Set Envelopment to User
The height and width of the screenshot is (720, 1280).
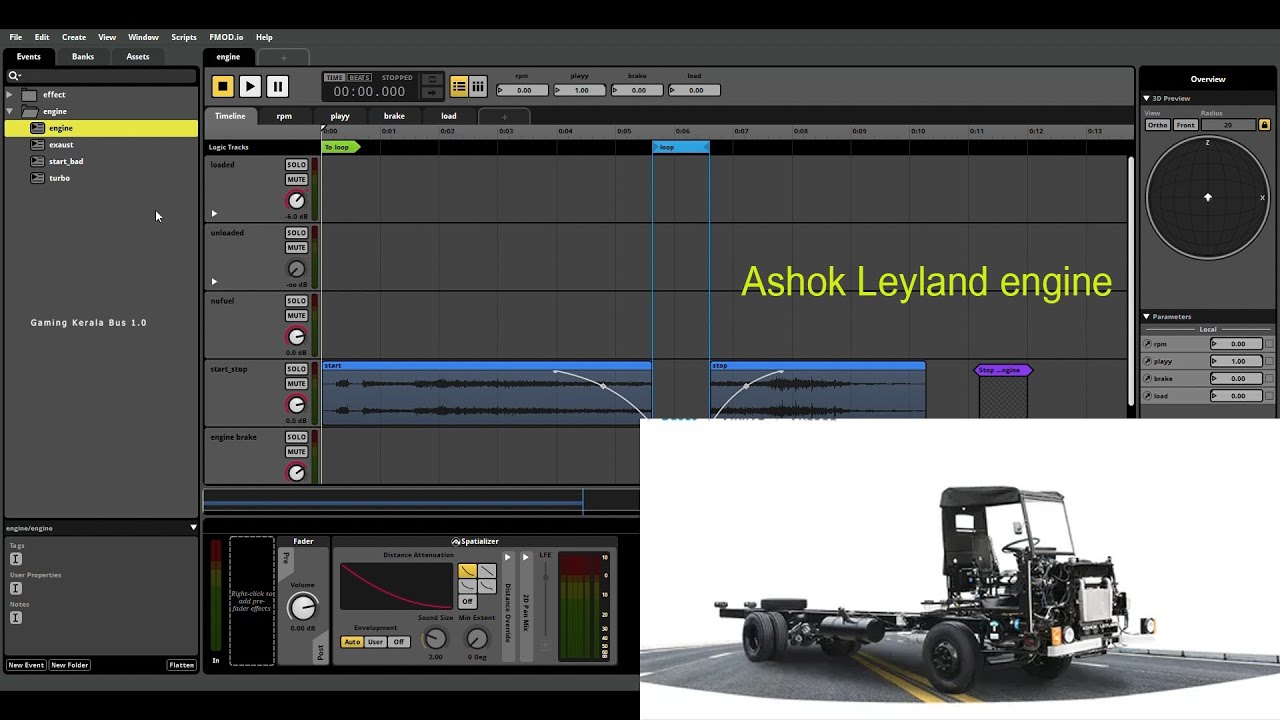(375, 642)
